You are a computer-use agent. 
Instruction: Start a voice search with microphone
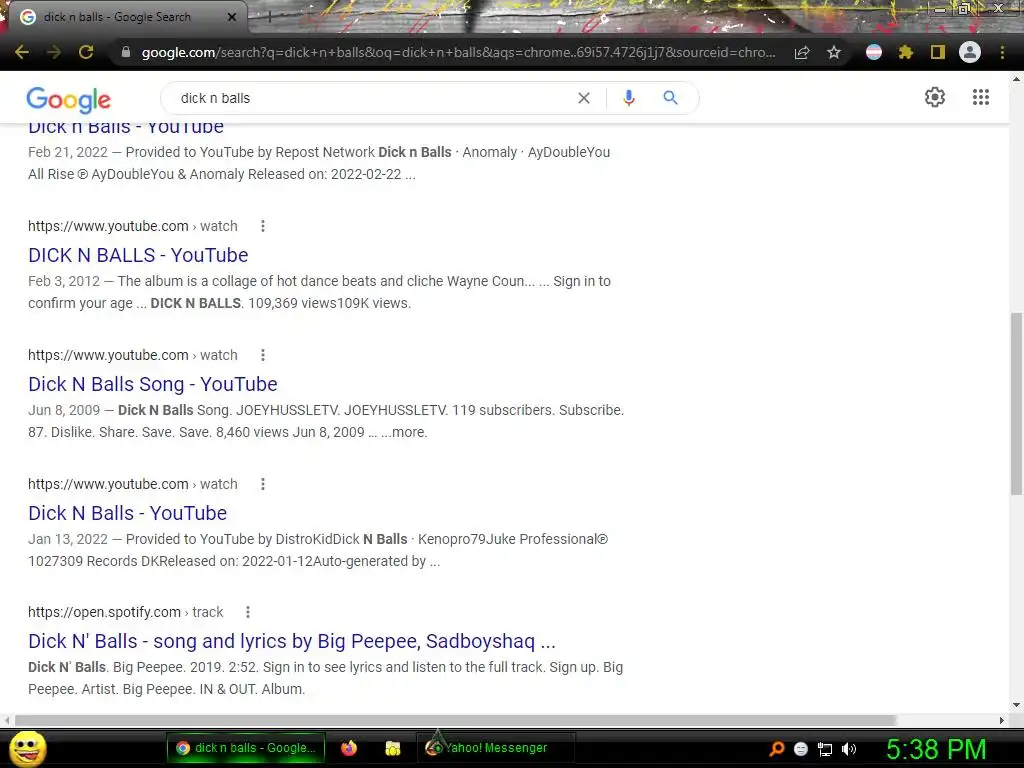629,98
